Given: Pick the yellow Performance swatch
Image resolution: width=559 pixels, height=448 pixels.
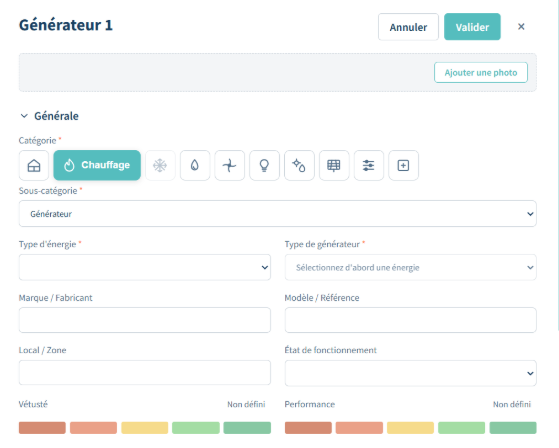Looking at the screenshot, I should tap(410, 428).
